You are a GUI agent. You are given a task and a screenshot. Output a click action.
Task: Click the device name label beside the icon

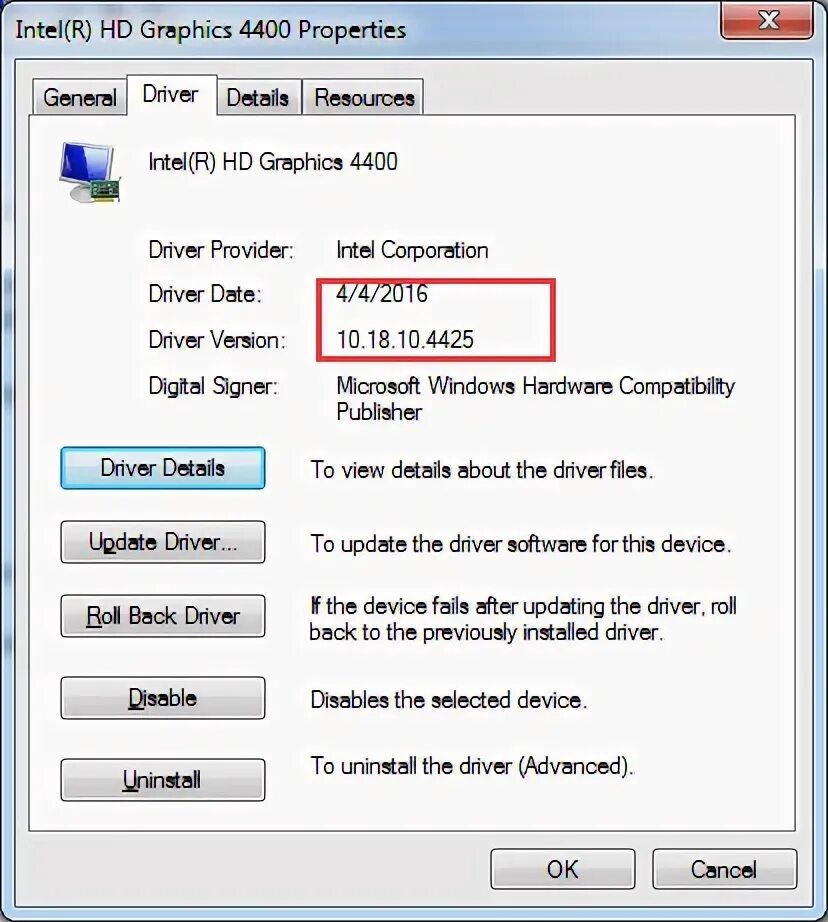tap(273, 162)
